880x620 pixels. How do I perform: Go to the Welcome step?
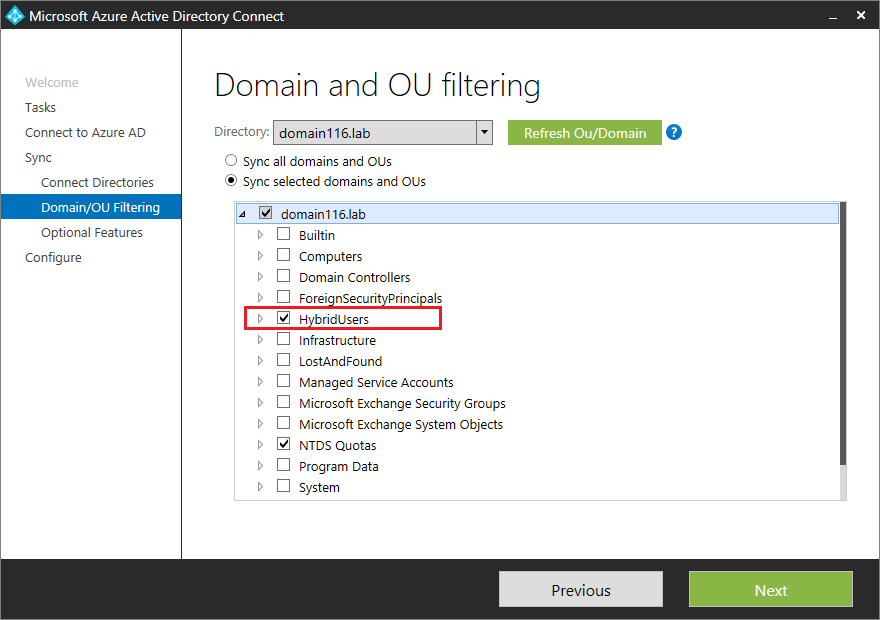coord(52,82)
